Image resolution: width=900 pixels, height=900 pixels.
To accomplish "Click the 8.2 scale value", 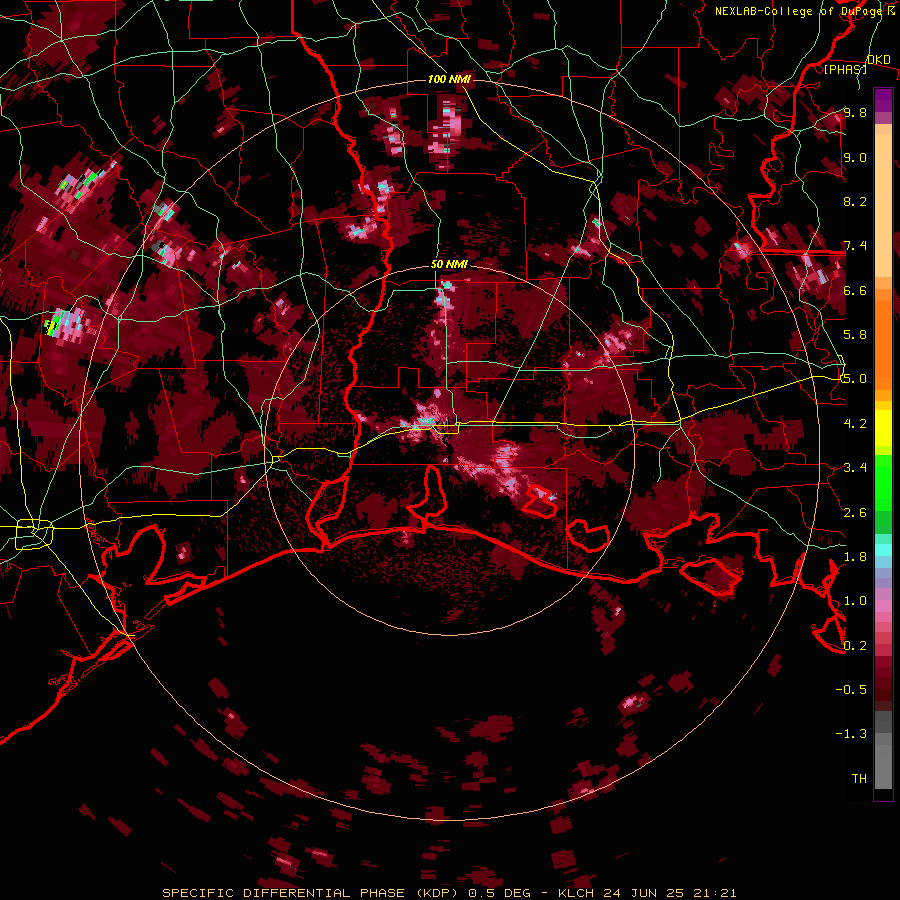I will click(855, 201).
